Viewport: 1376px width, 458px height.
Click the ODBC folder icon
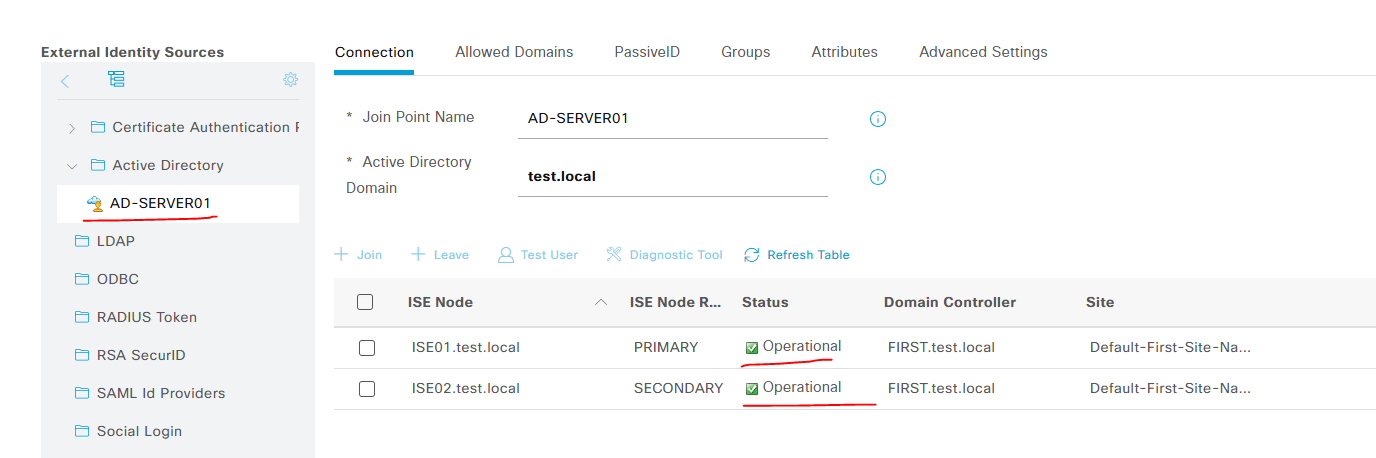click(82, 279)
